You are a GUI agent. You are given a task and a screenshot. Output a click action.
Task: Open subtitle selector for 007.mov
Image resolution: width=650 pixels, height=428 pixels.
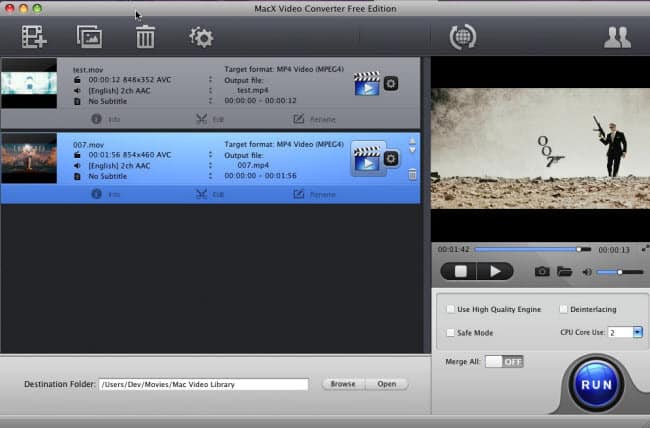pyautogui.click(x=210, y=176)
